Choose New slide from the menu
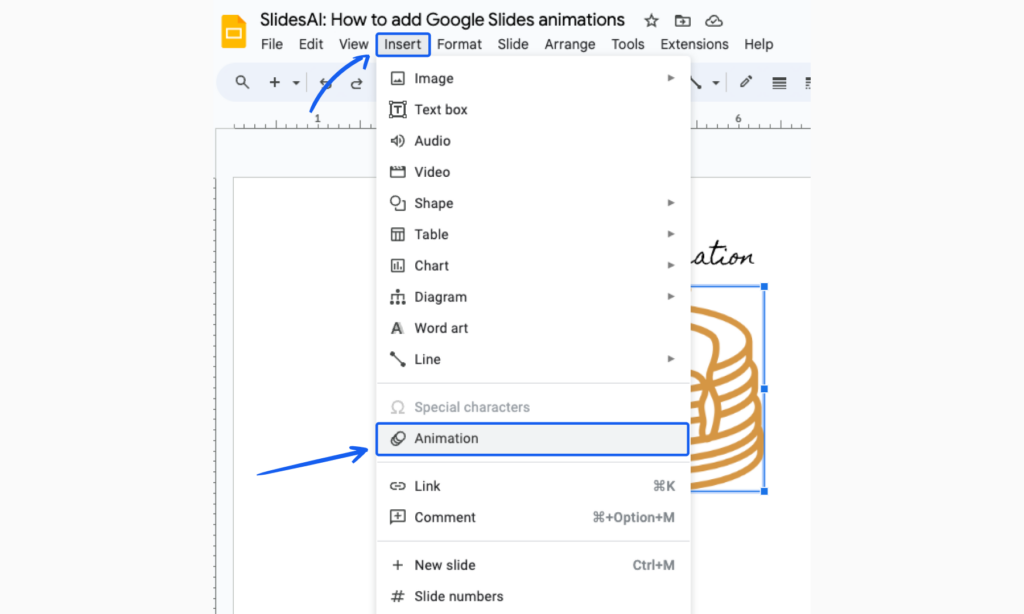This screenshot has height=614, width=1024. pos(444,565)
